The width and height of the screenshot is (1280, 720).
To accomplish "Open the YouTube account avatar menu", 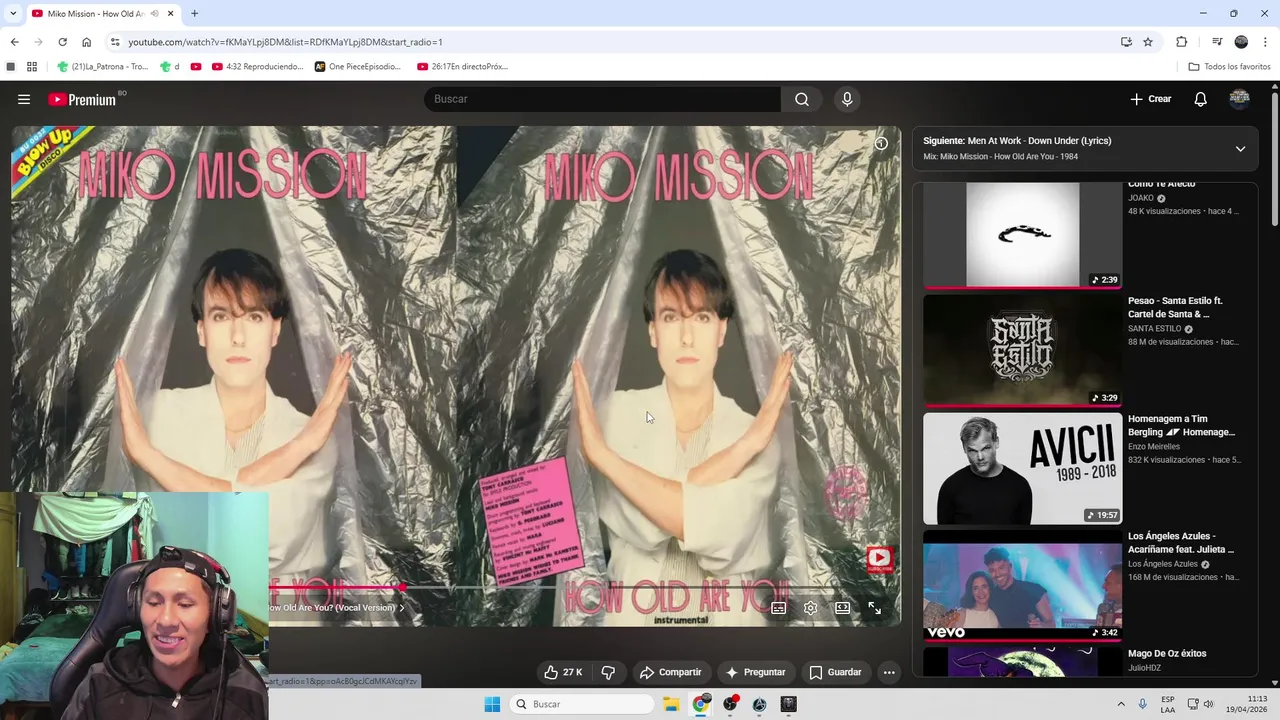I will (x=1239, y=99).
